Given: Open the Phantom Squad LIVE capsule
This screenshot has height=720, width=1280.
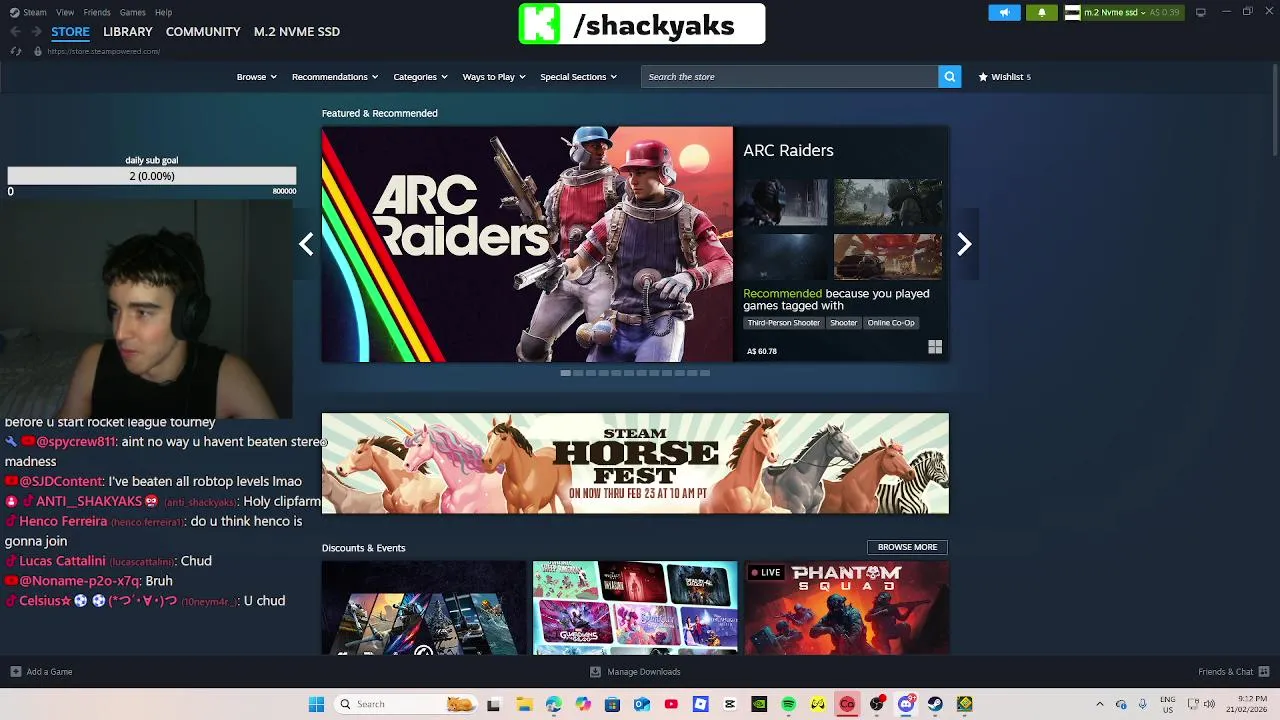Looking at the screenshot, I should tap(847, 608).
